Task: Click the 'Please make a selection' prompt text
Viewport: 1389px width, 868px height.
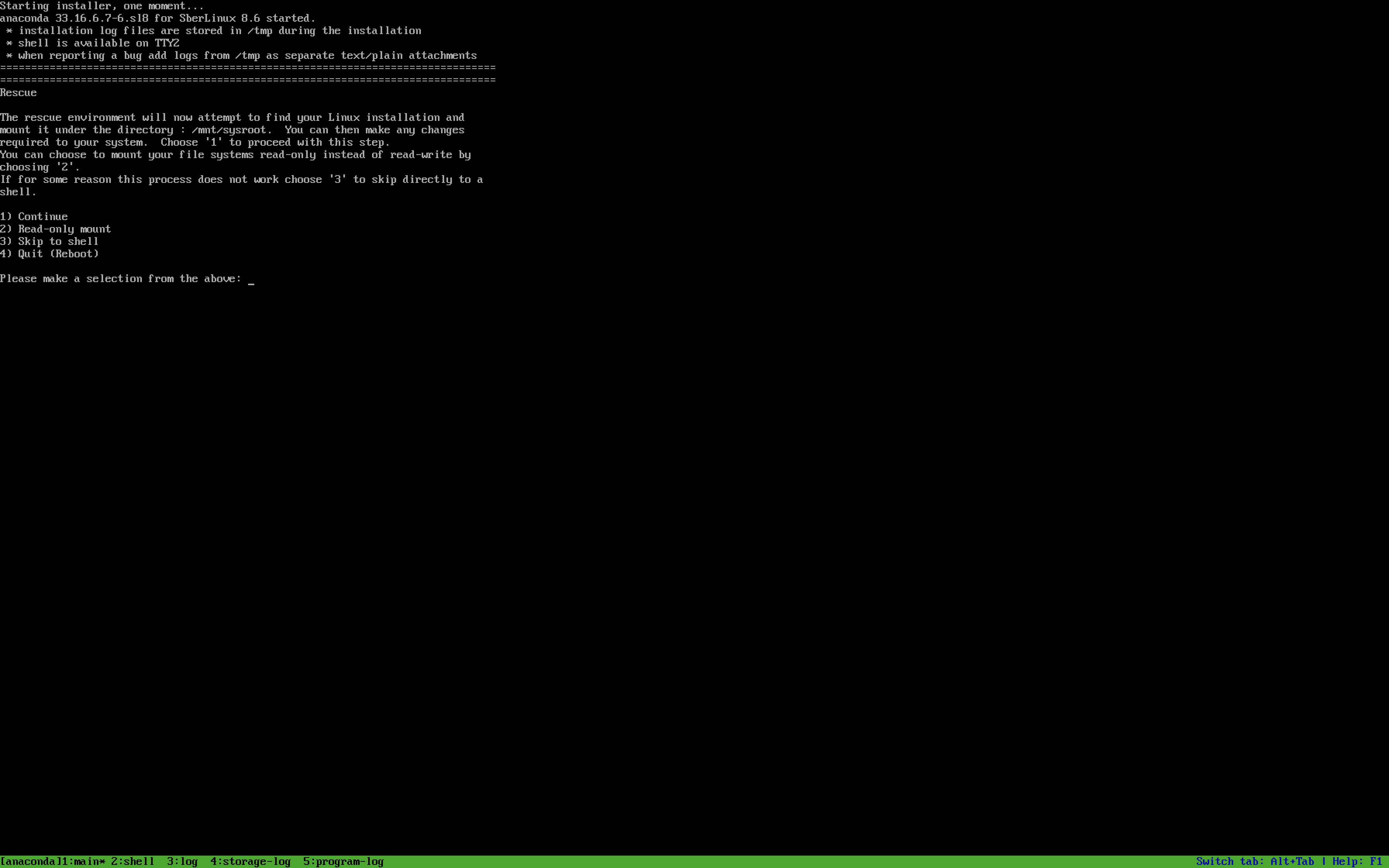Action: [x=121, y=279]
